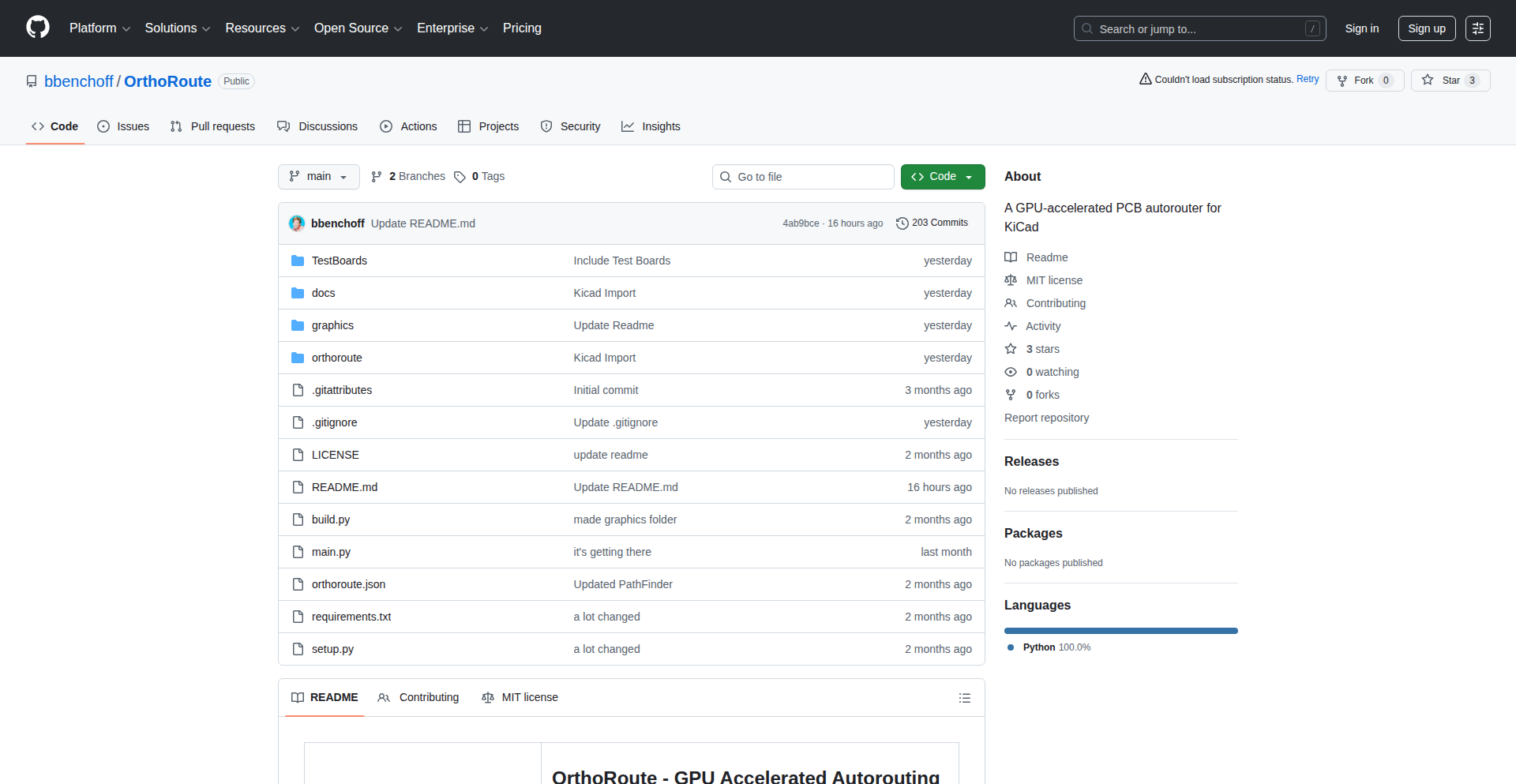The width and height of the screenshot is (1516, 784).
Task: Open the TestBoards folder
Action: (339, 261)
